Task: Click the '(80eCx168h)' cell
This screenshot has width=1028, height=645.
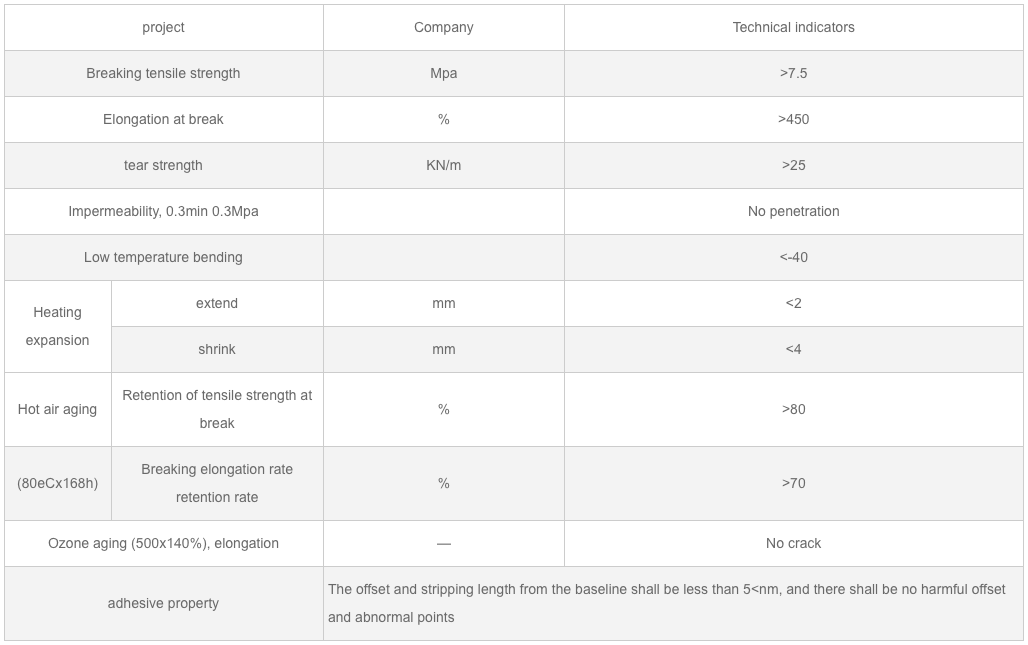Action: pos(57,483)
